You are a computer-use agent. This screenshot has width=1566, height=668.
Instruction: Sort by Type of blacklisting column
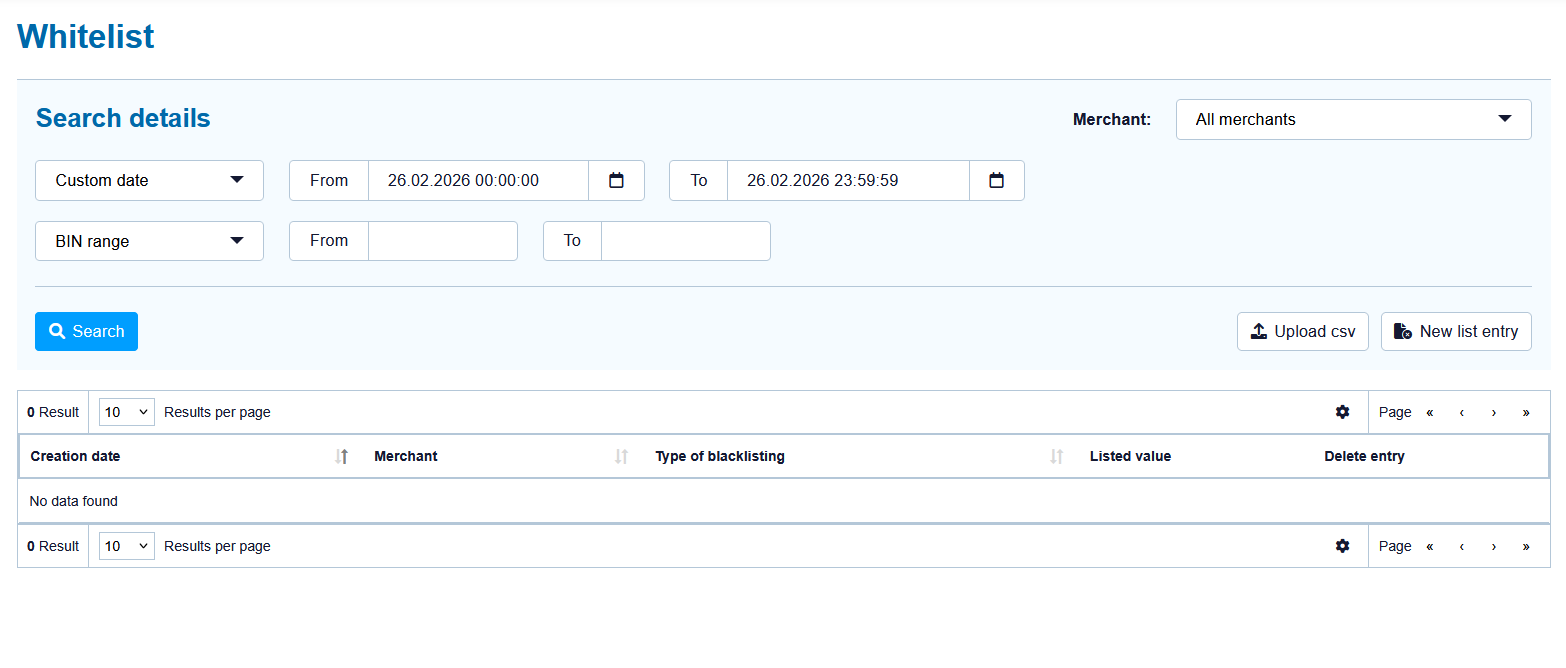point(1056,457)
